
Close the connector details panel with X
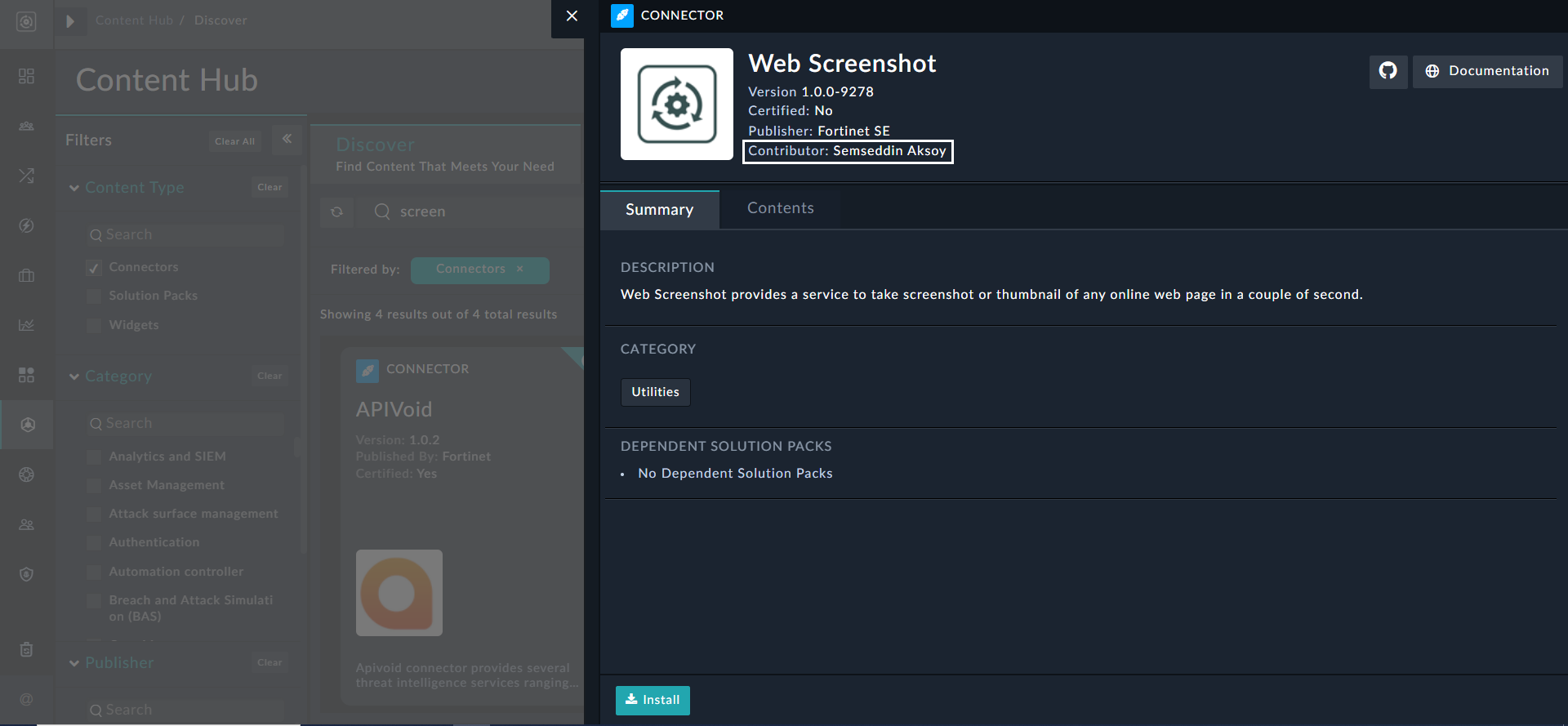click(572, 16)
